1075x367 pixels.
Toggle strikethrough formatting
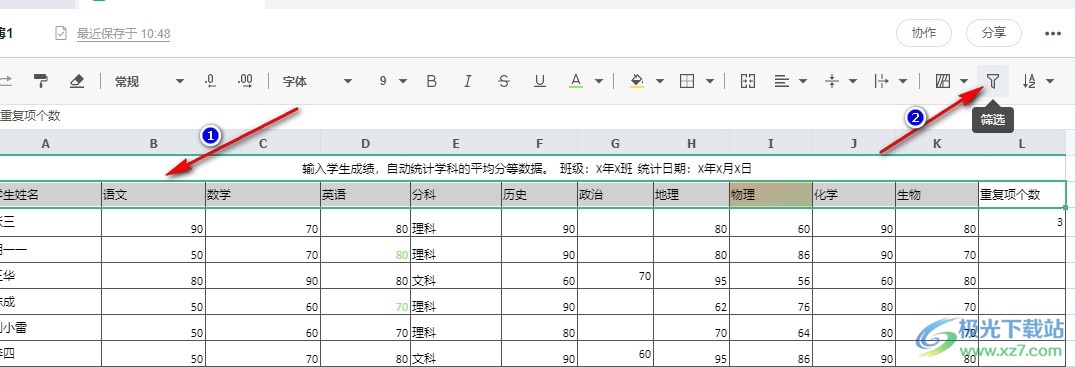coord(504,82)
